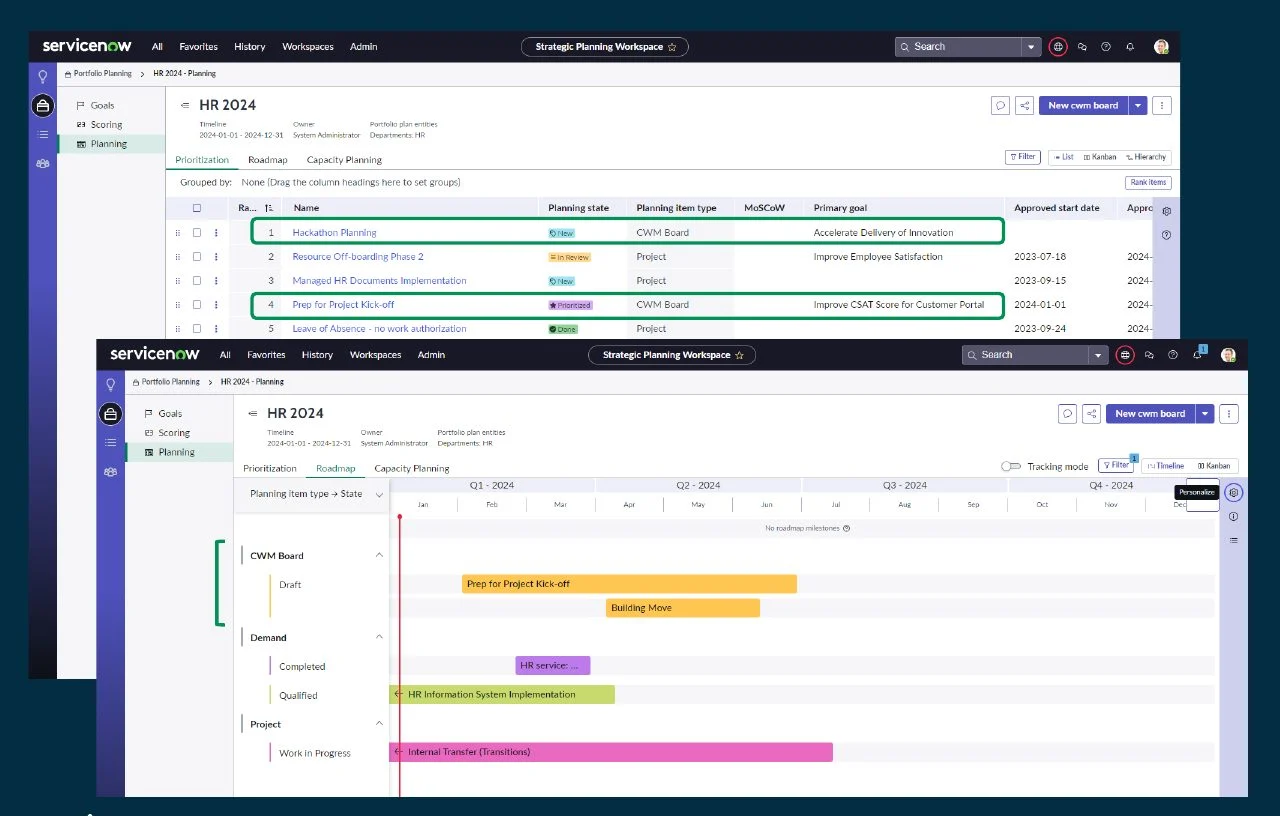Click the Filter button in front Roadmap window

1116,466
